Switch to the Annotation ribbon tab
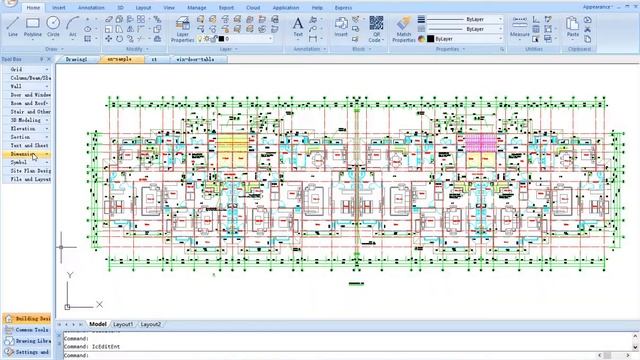This screenshot has height=360, width=640. [91, 8]
